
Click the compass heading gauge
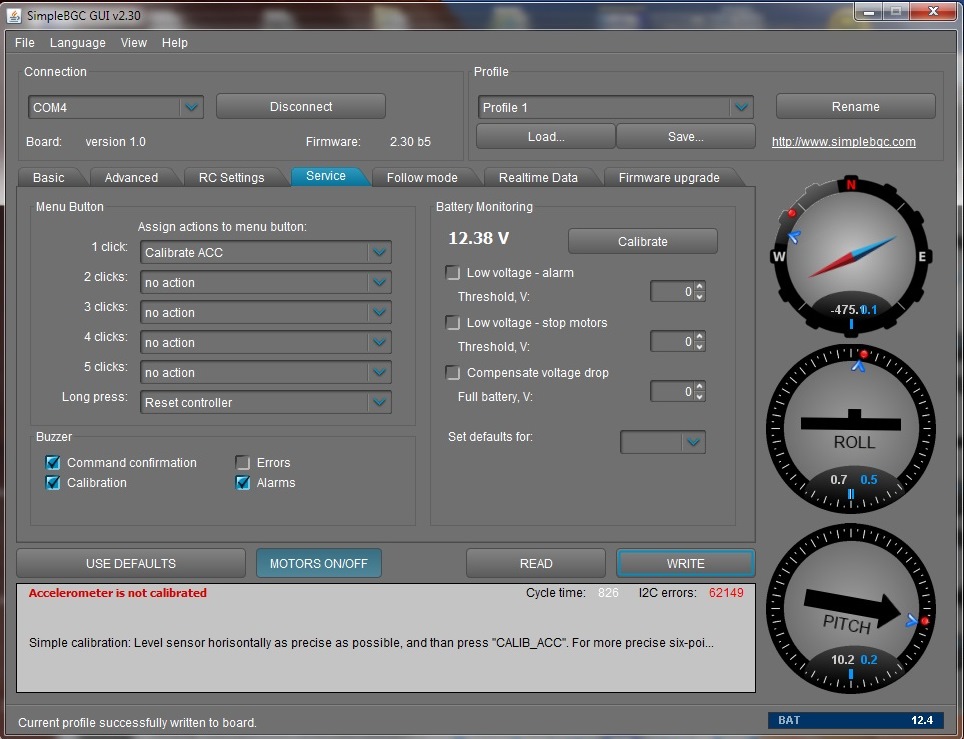pos(851,256)
